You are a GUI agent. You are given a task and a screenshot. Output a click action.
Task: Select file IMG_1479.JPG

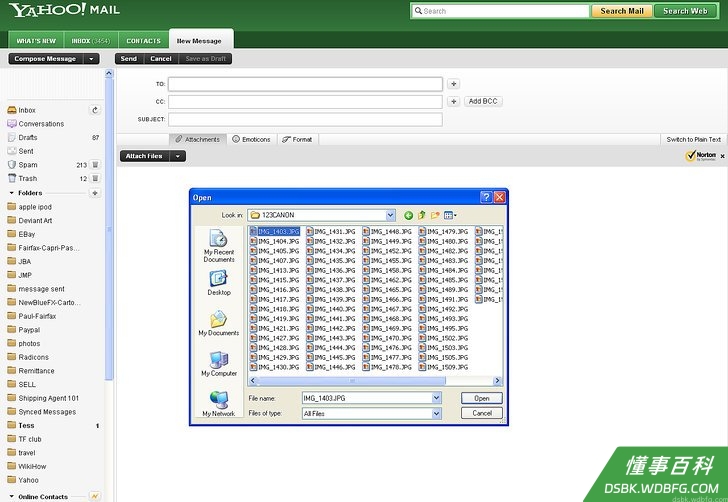click(443, 231)
